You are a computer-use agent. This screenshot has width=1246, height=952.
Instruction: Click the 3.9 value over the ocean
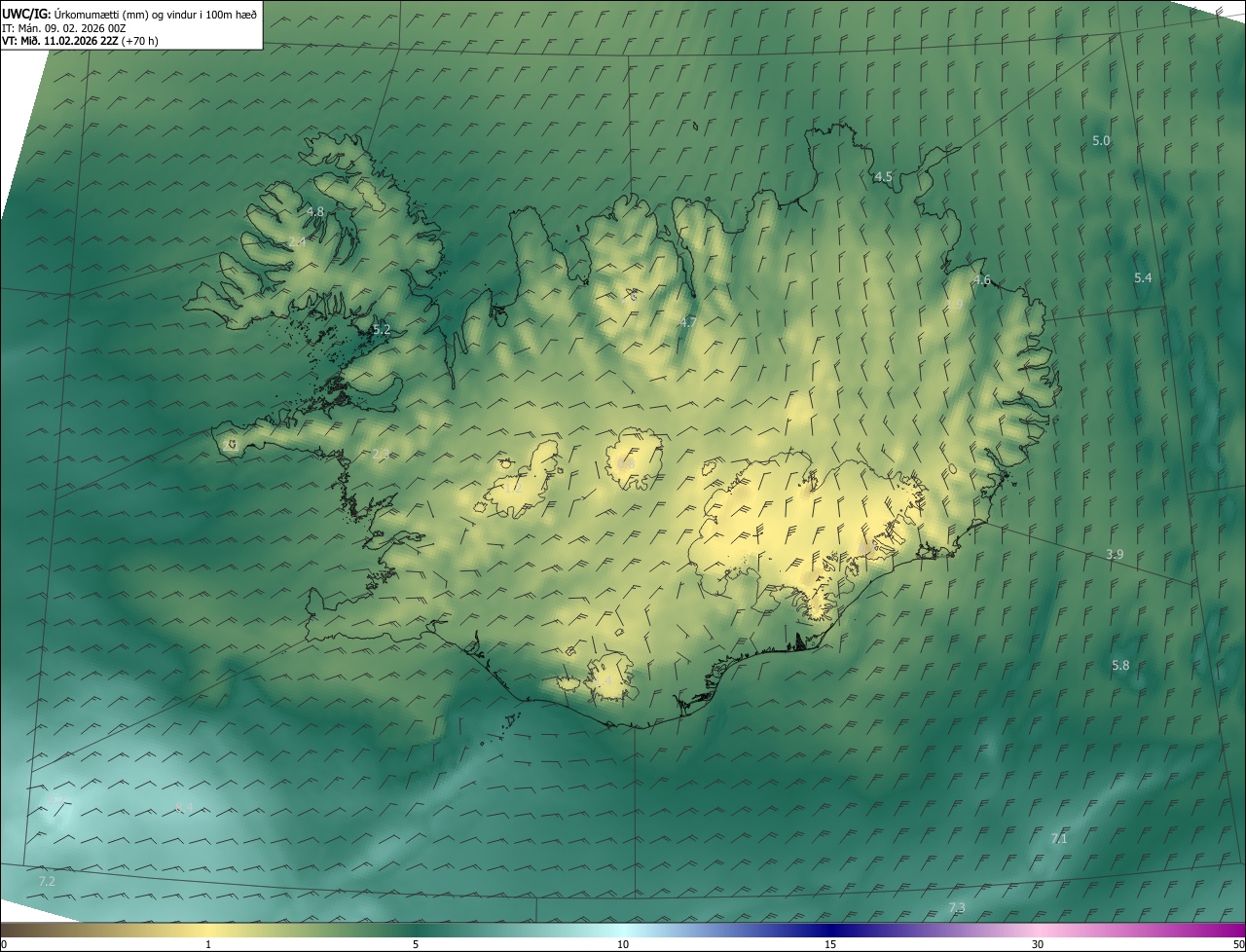[1115, 554]
